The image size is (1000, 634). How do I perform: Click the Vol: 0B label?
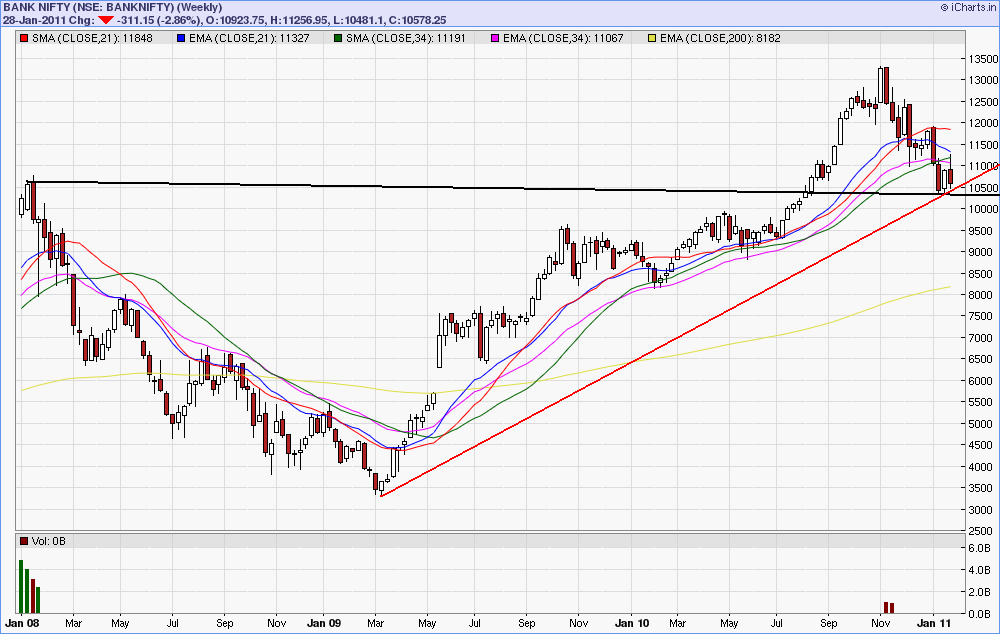coord(48,541)
